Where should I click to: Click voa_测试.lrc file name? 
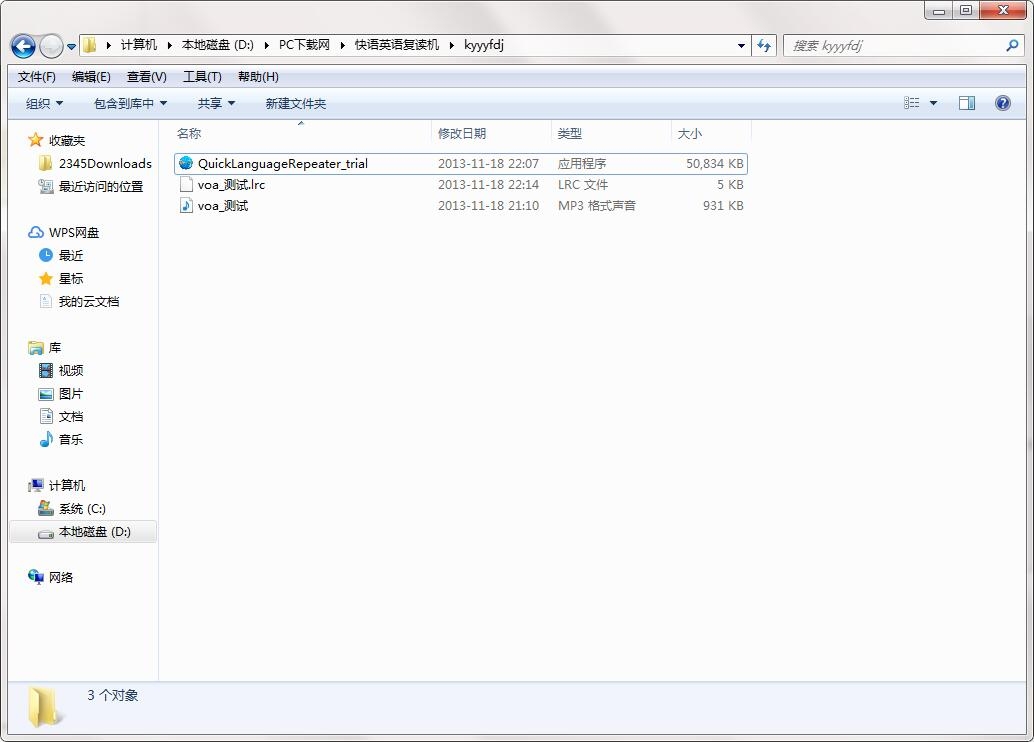pos(231,185)
